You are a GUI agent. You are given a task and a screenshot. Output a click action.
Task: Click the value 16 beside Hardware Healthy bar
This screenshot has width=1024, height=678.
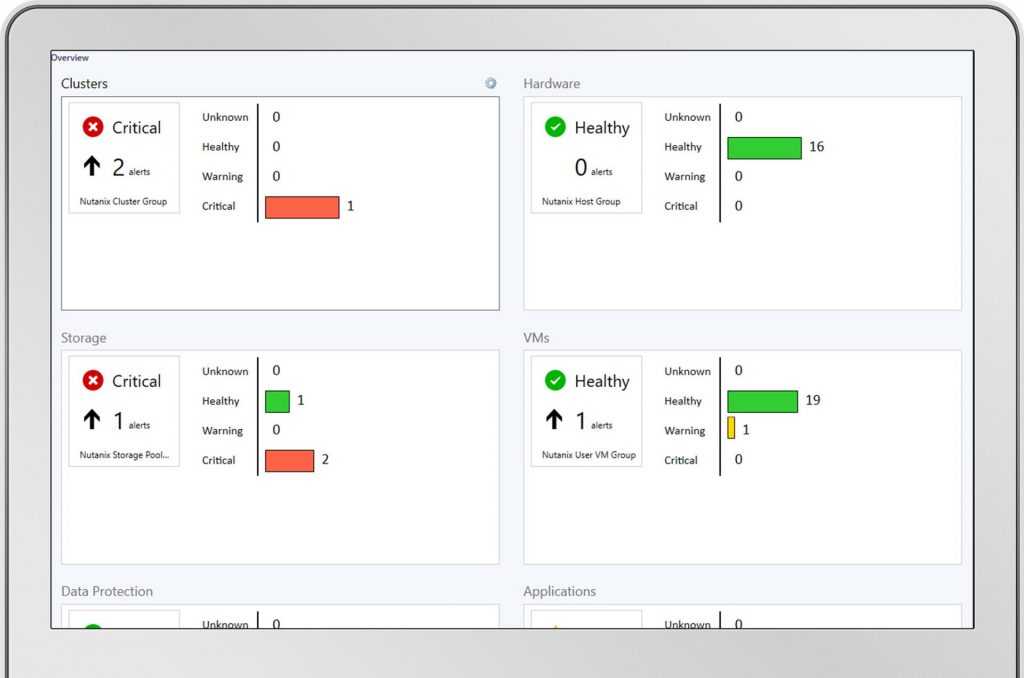coord(816,146)
